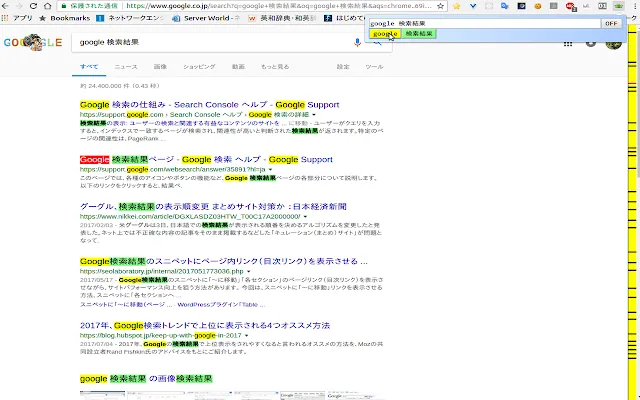The height and width of the screenshot is (400, 640).
Task: Open the Google Translate extension icon
Action: pyautogui.click(x=505, y=6)
